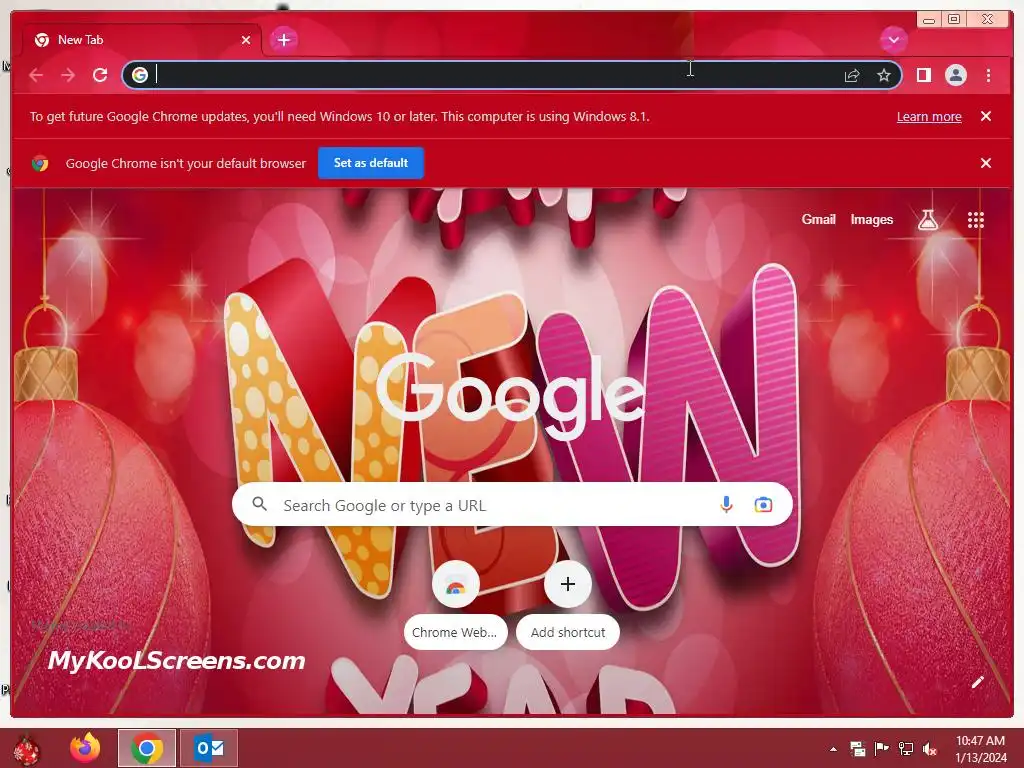
Task: Click the search magnifier in the Google box
Action: [x=259, y=504]
